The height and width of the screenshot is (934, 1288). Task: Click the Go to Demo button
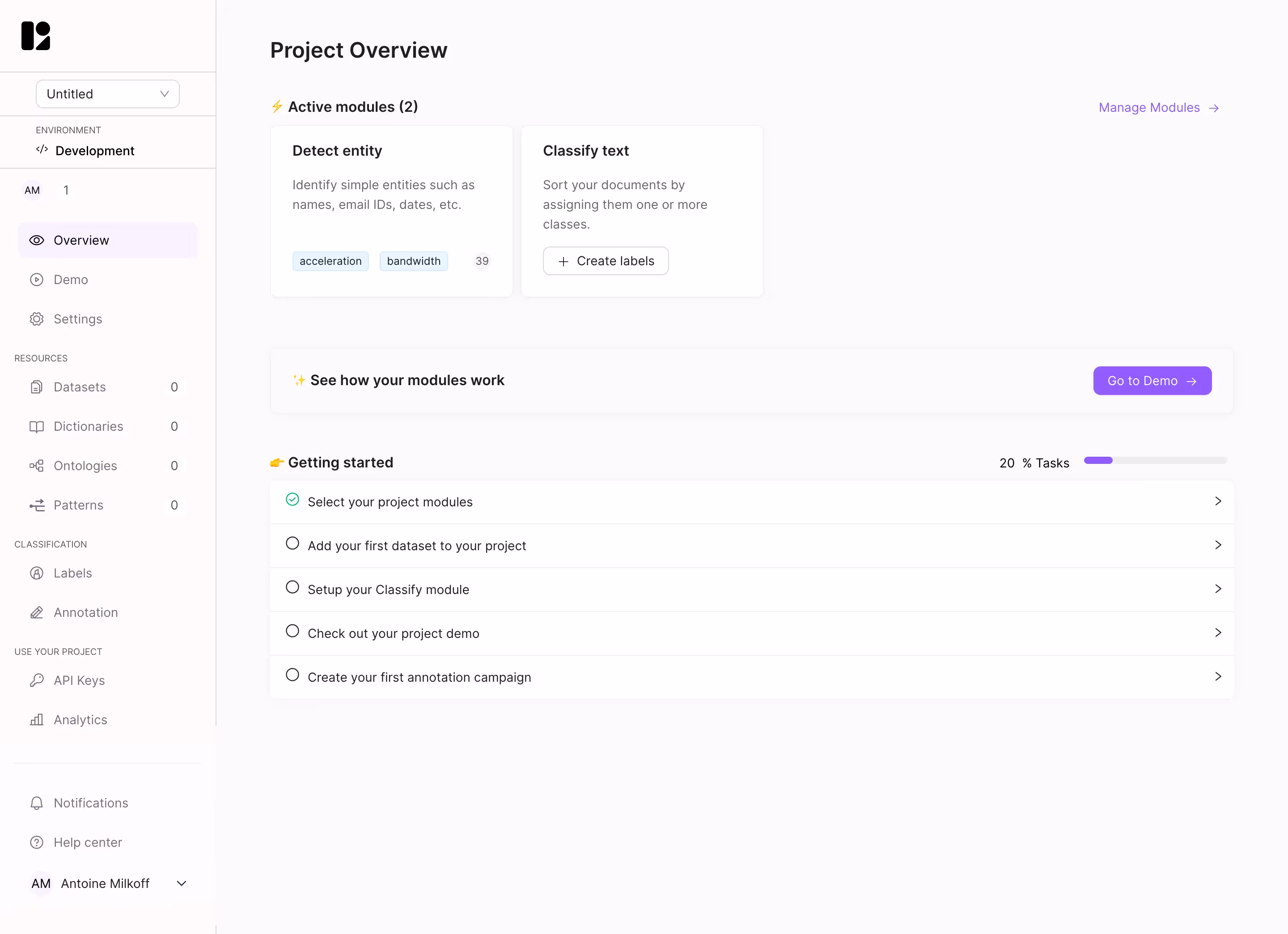pos(1152,381)
